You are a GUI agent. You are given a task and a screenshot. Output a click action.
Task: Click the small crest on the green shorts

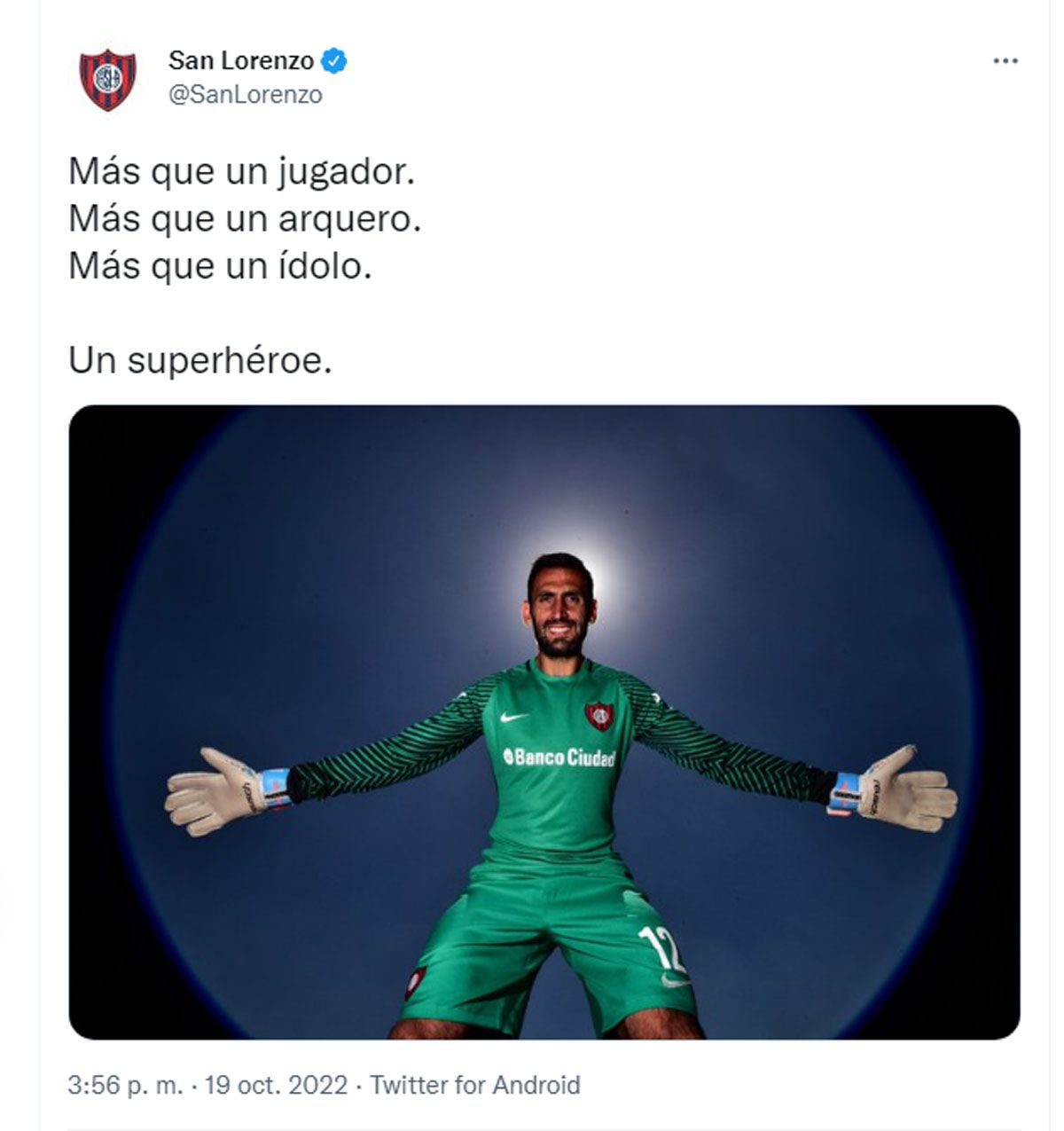[x=414, y=983]
